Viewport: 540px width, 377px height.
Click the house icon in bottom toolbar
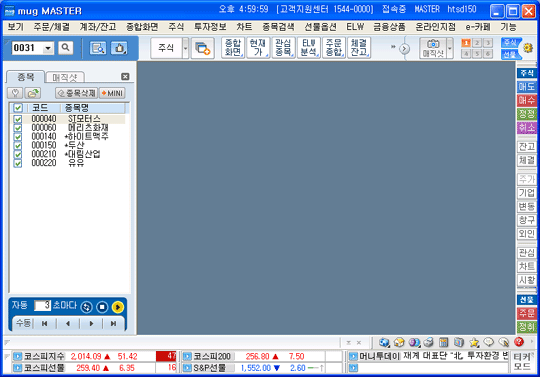pos(399,342)
